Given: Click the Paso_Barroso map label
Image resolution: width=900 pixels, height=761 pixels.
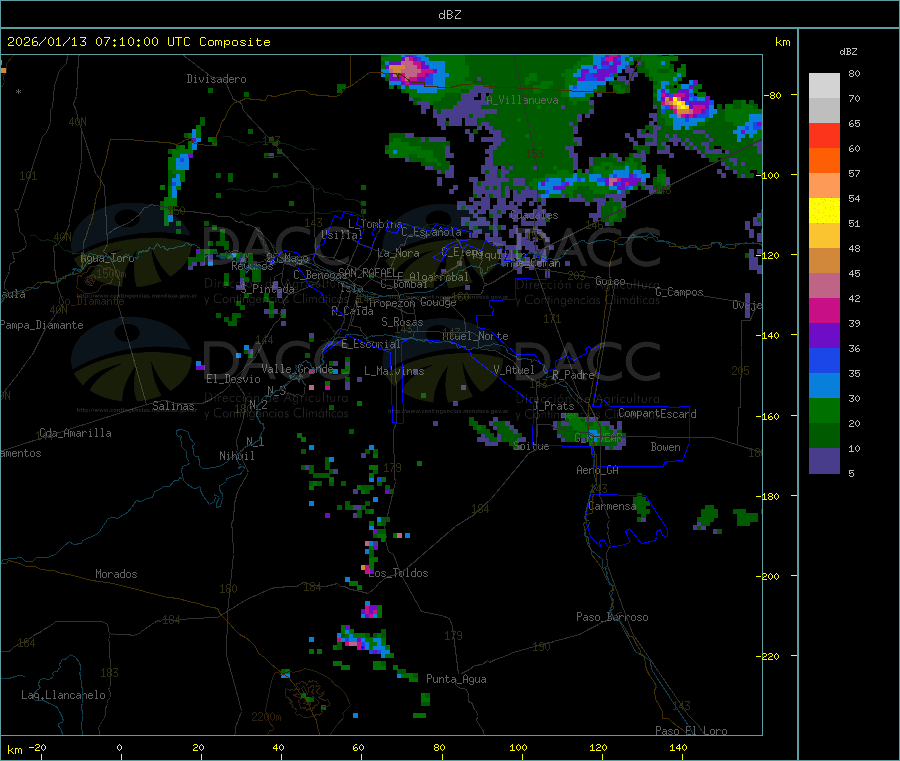Looking at the screenshot, I should pos(612,617).
